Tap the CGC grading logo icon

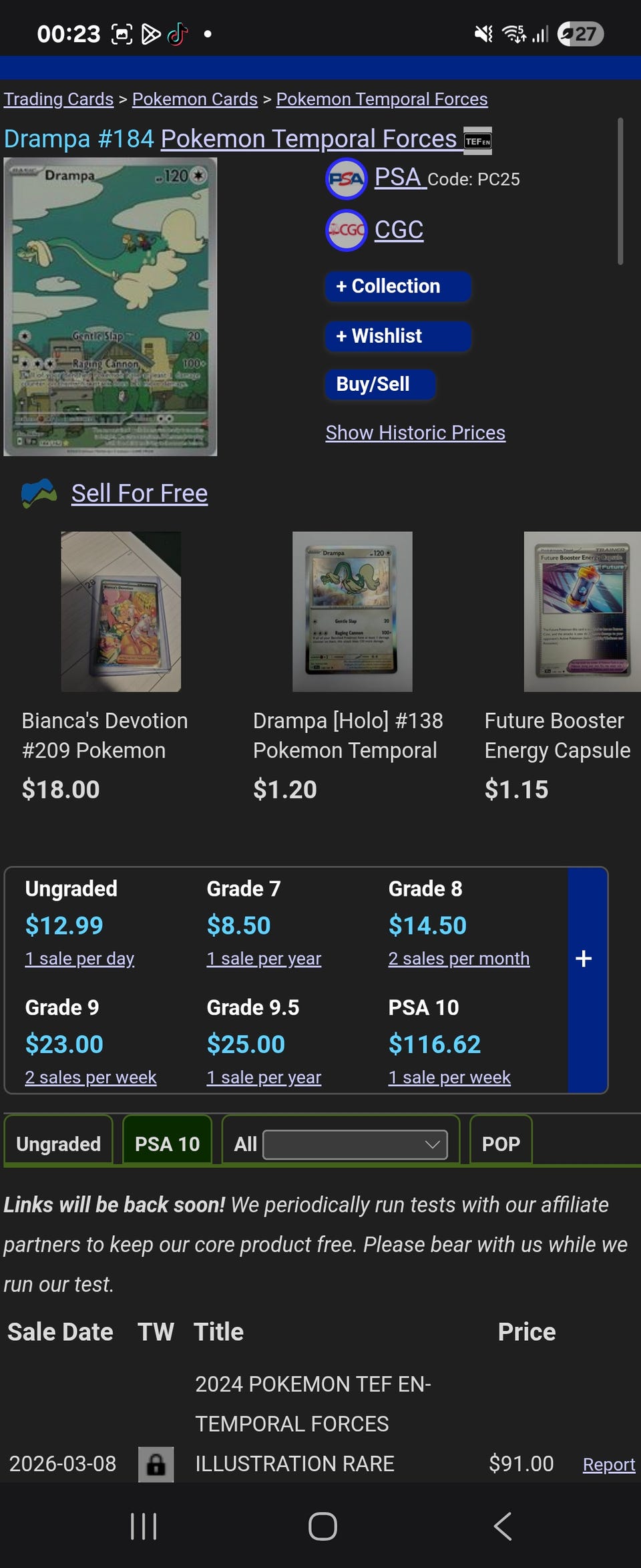pos(346,230)
